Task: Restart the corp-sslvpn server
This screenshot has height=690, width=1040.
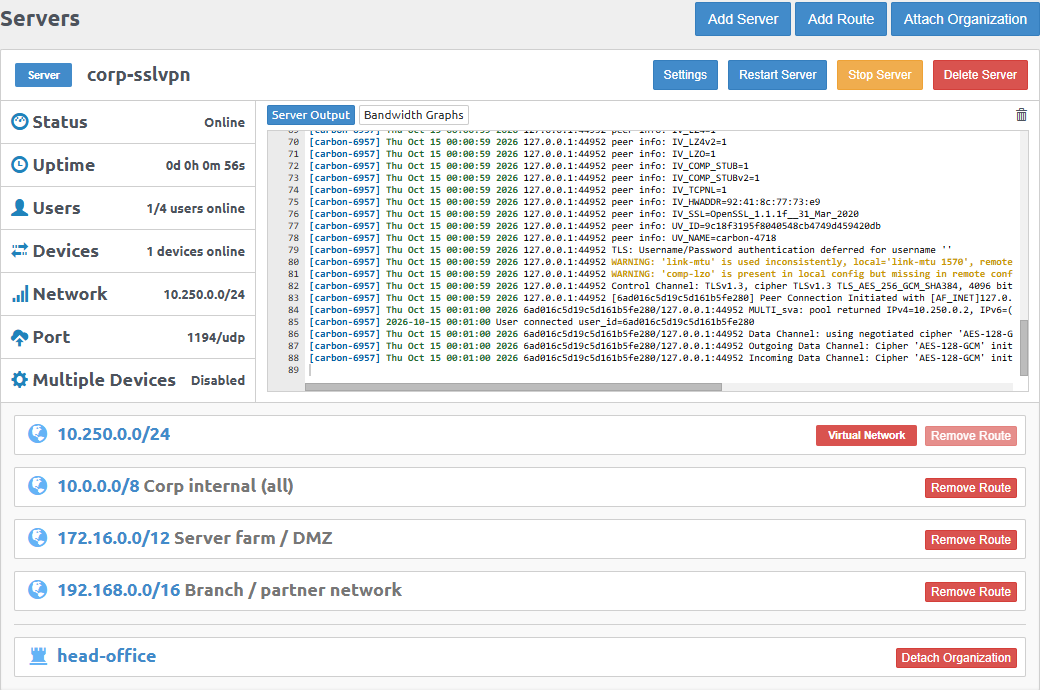Action: point(777,75)
